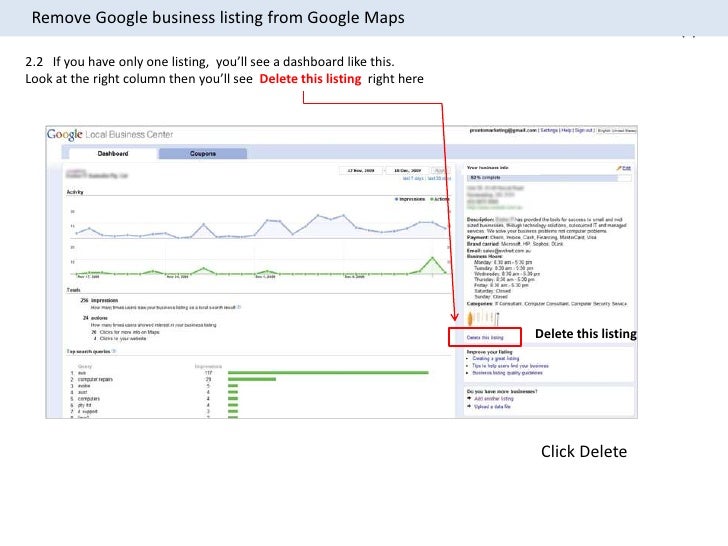This screenshot has width=728, height=546.
Task: Click the Google logo
Action: click(65, 135)
